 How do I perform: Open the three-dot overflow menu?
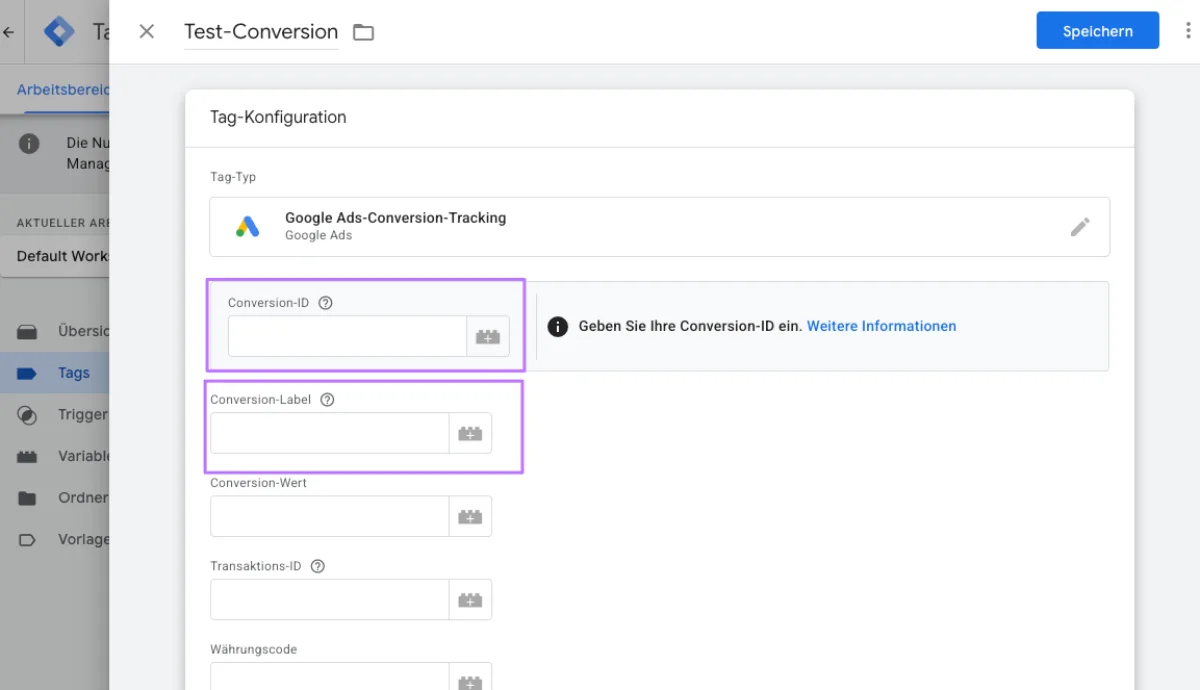1188,30
